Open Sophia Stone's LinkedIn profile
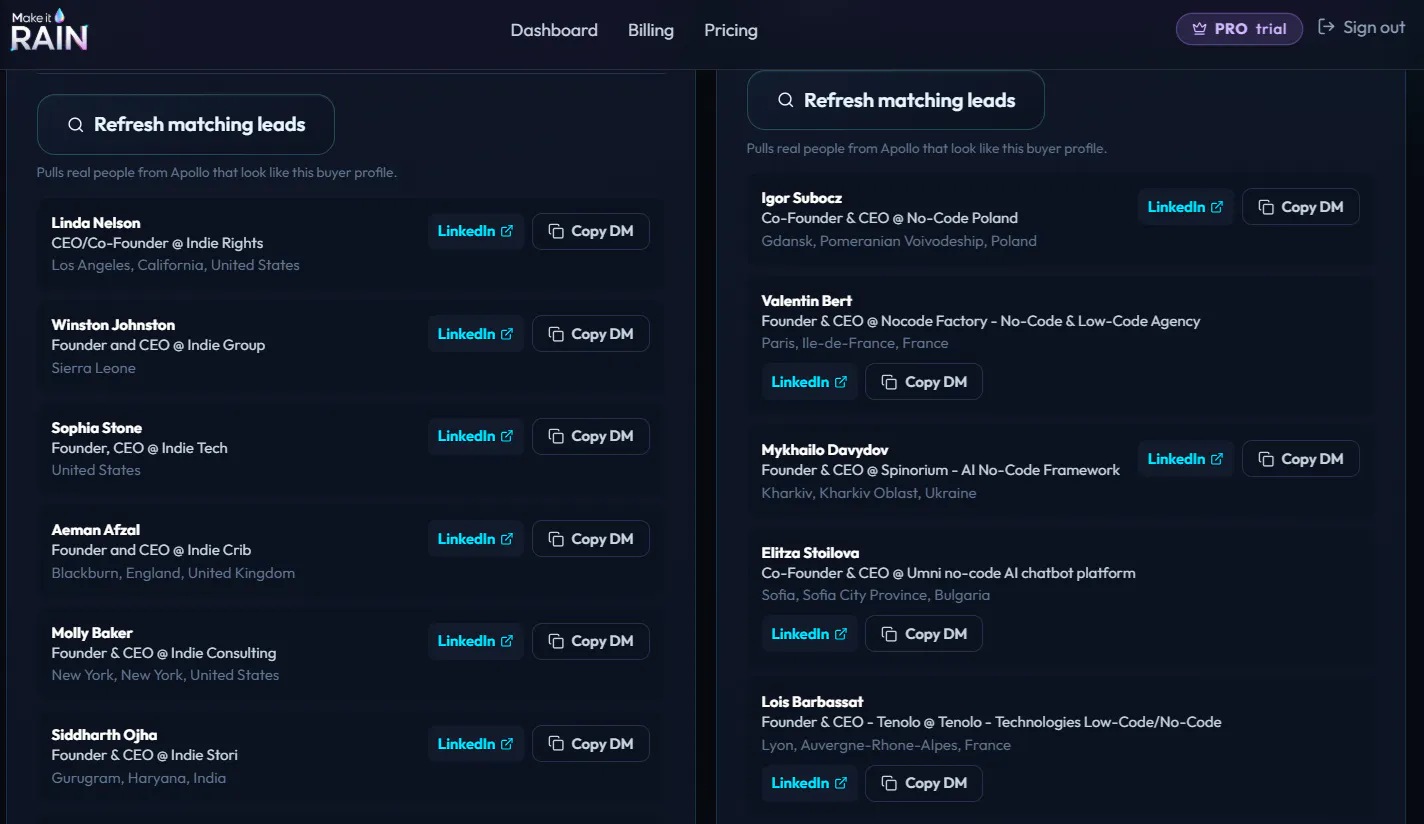Viewport: 1424px width, 824px height. pos(476,436)
